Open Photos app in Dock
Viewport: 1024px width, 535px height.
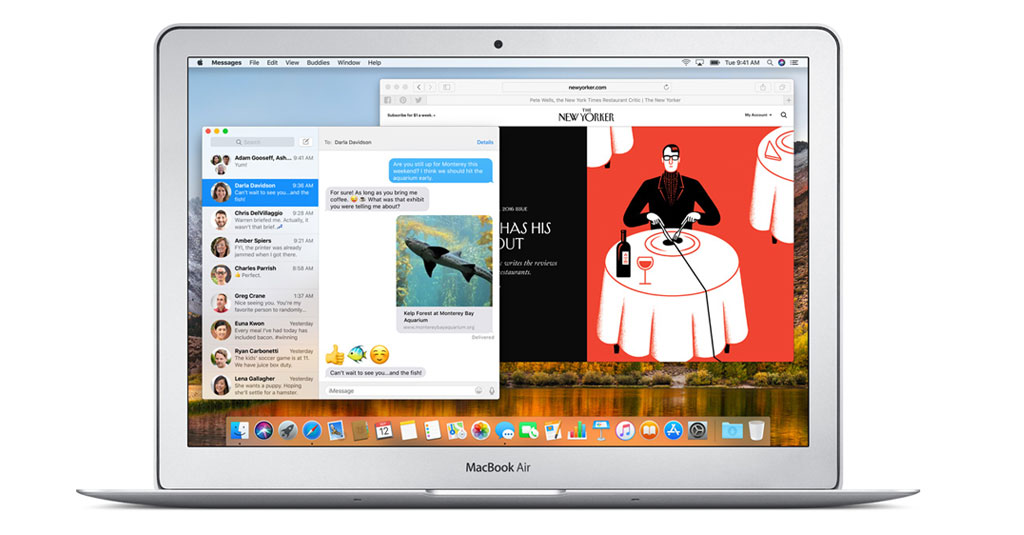click(481, 430)
